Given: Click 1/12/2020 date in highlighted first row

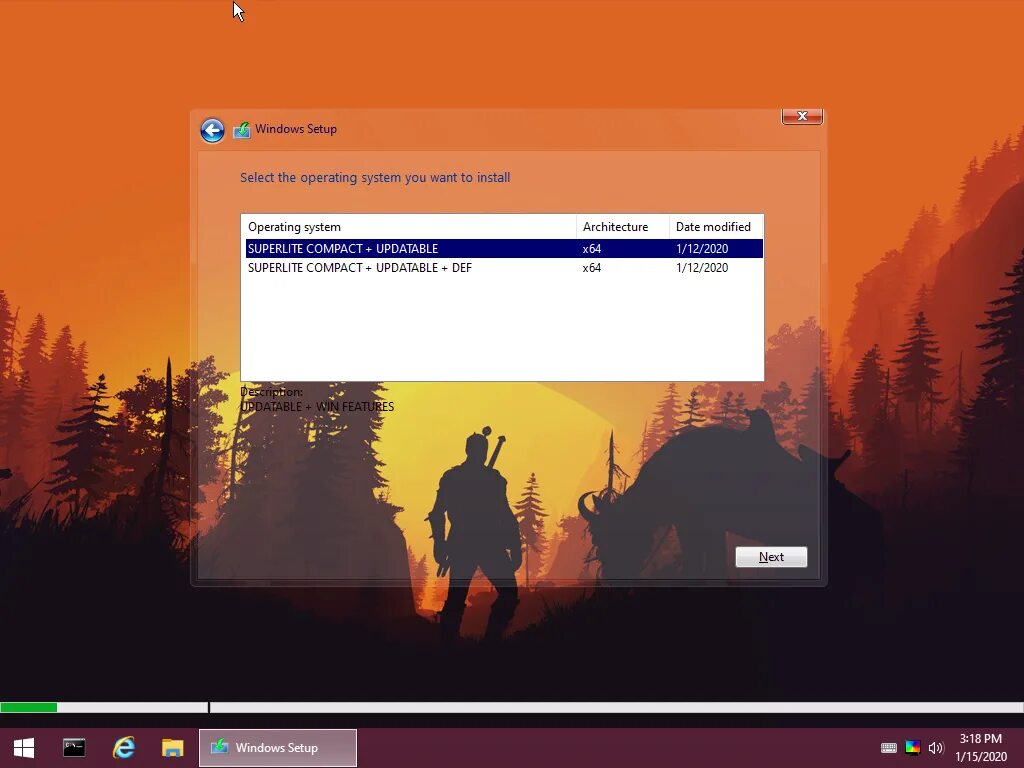Looking at the screenshot, I should click(x=702, y=248).
